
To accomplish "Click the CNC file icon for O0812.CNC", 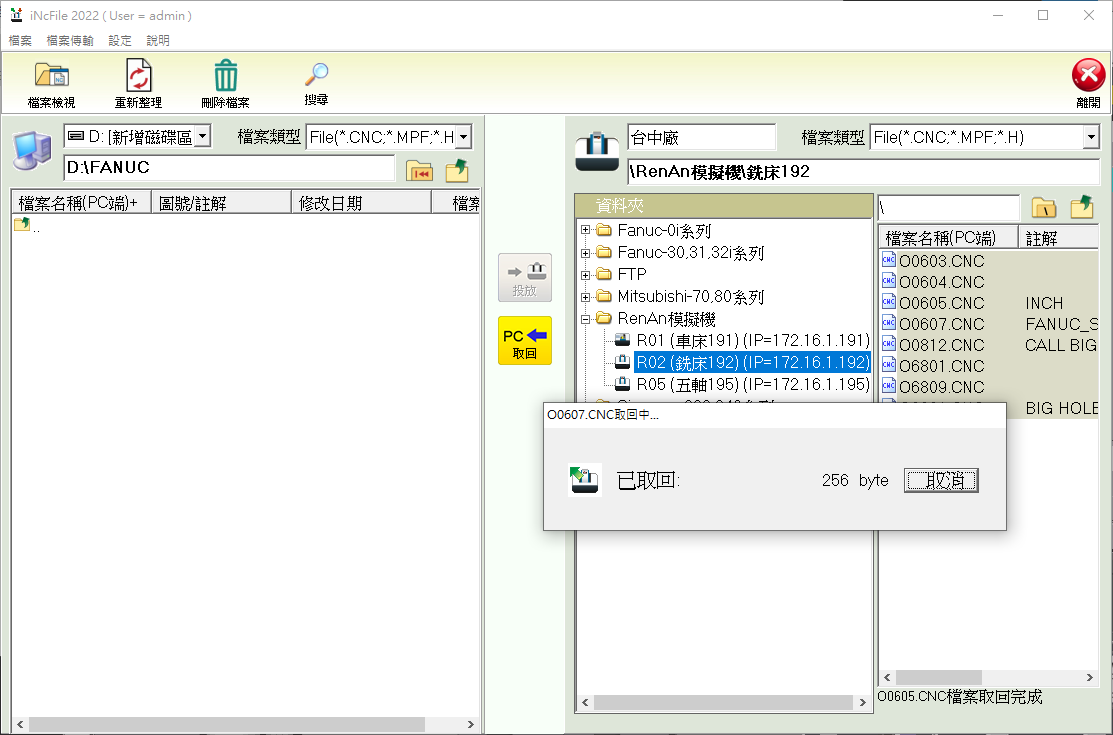I will click(x=889, y=344).
